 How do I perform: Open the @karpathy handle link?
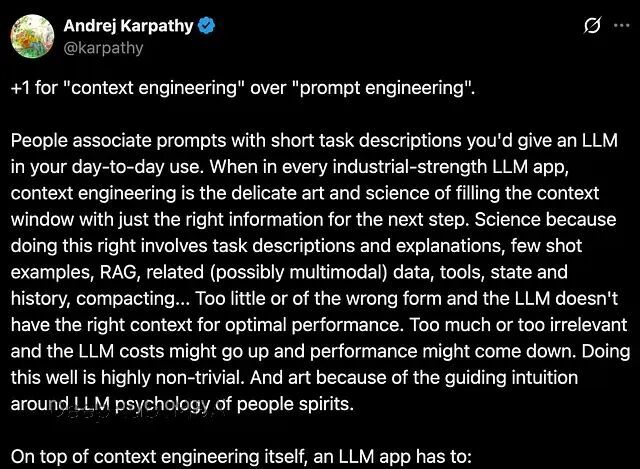[104, 47]
